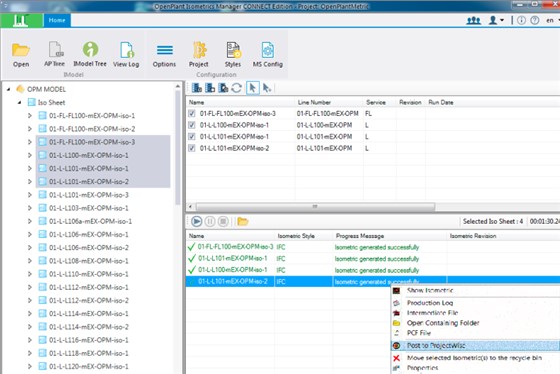Sort sheet list by Revision column

[x=410, y=103]
